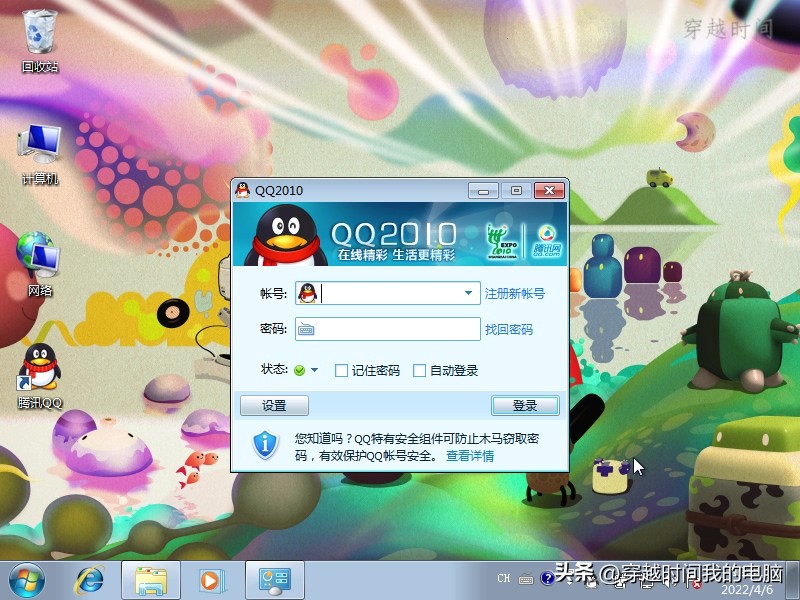This screenshot has height=600, width=800.
Task: Click the taskbar date 2022/4/6
Action: pos(746,590)
